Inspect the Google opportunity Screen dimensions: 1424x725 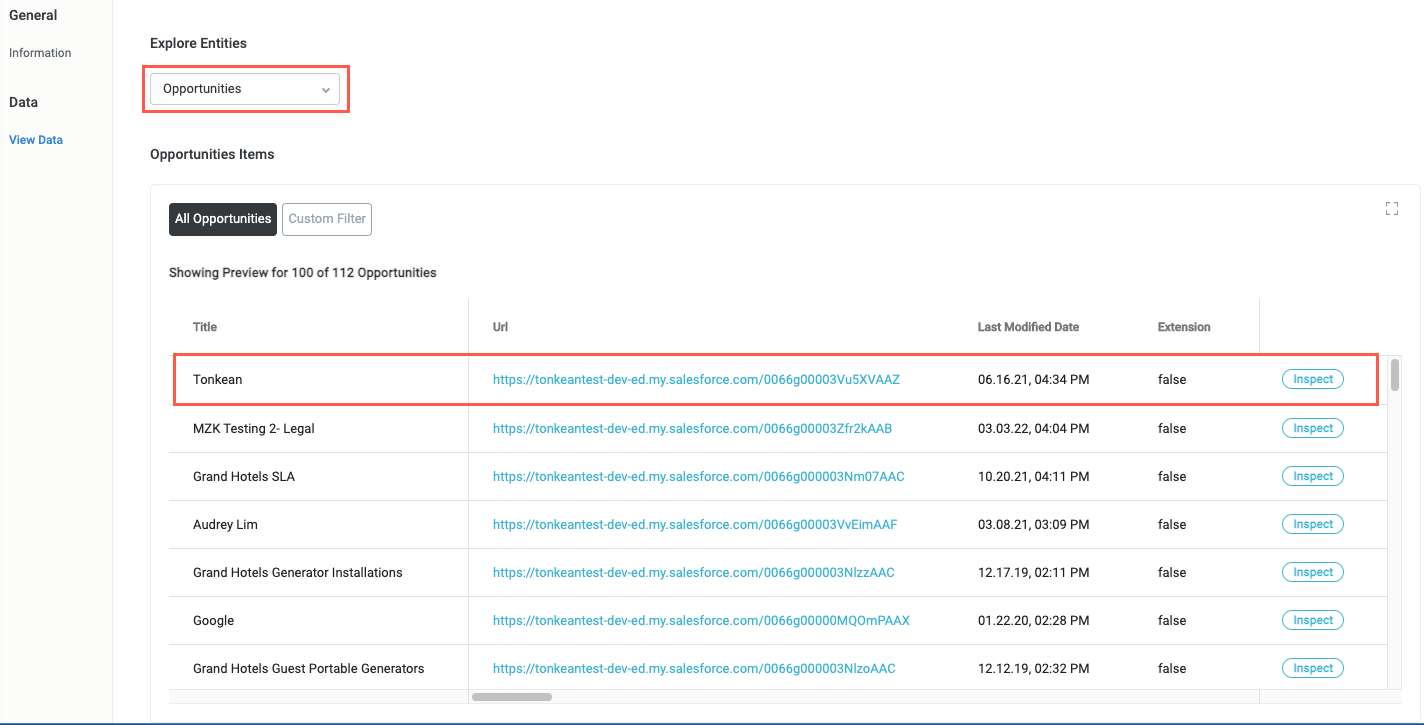click(x=1312, y=620)
